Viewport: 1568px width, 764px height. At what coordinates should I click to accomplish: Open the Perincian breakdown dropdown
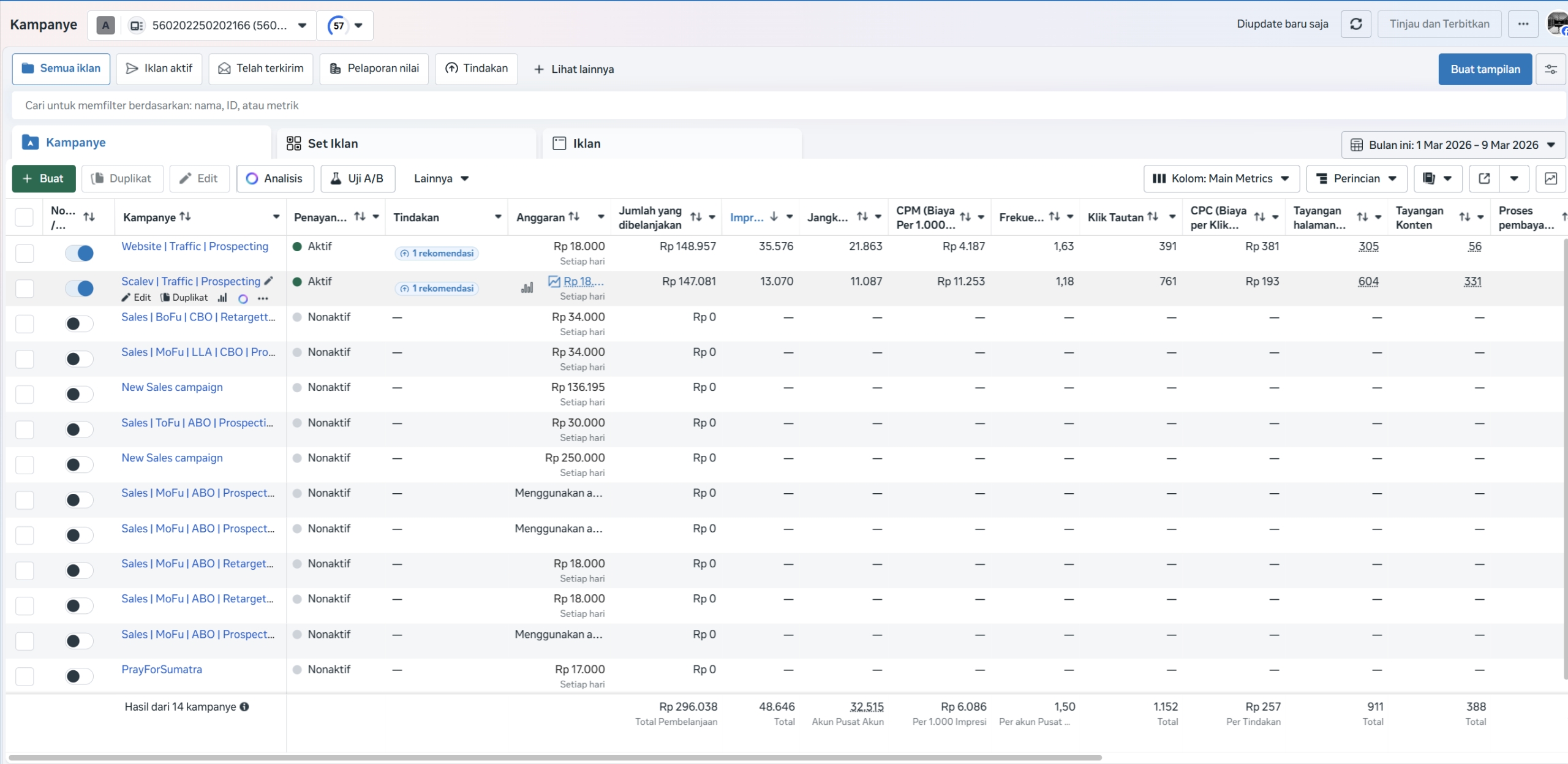click(1356, 178)
